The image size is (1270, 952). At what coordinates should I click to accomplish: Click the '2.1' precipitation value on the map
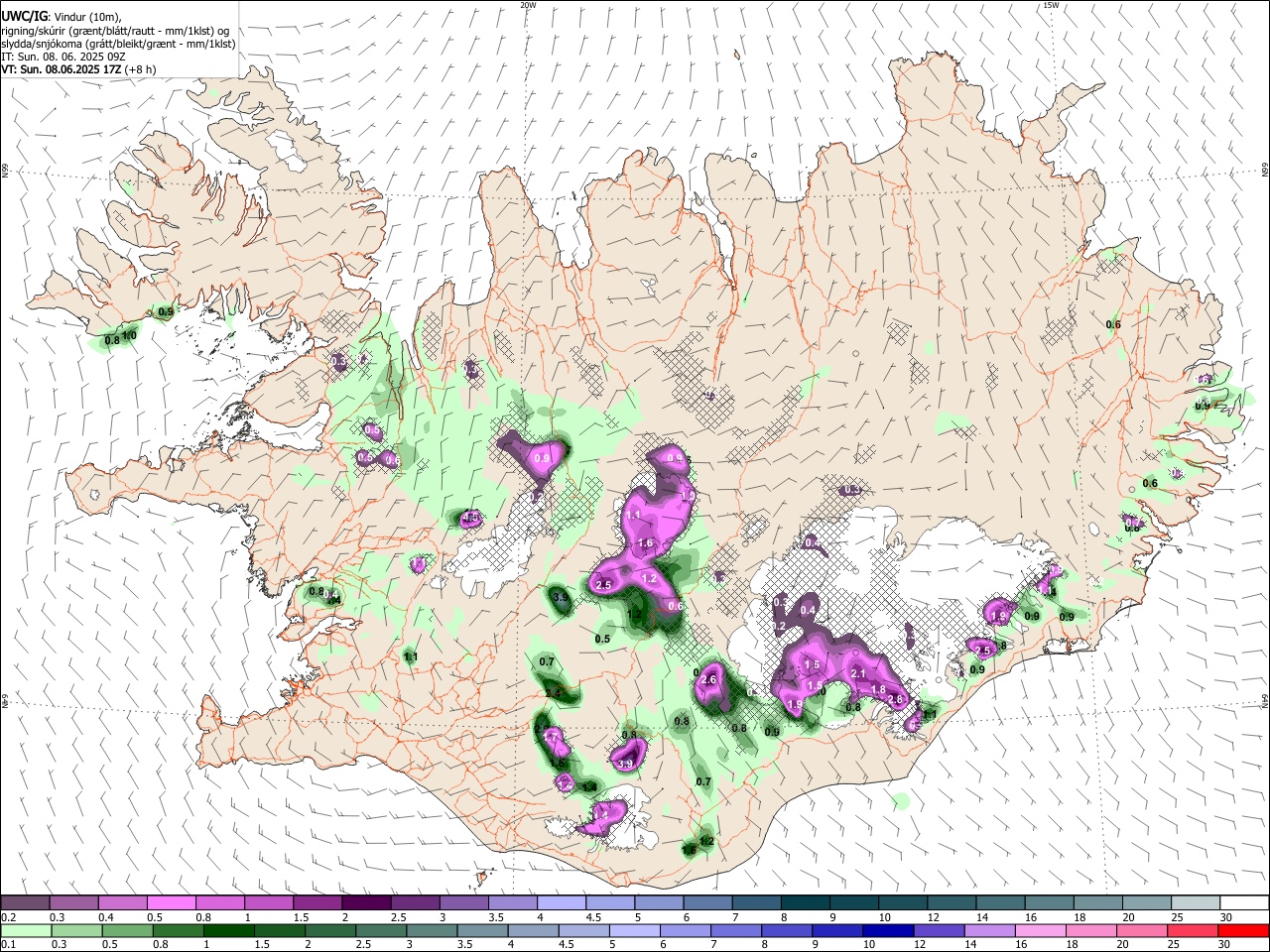click(859, 674)
